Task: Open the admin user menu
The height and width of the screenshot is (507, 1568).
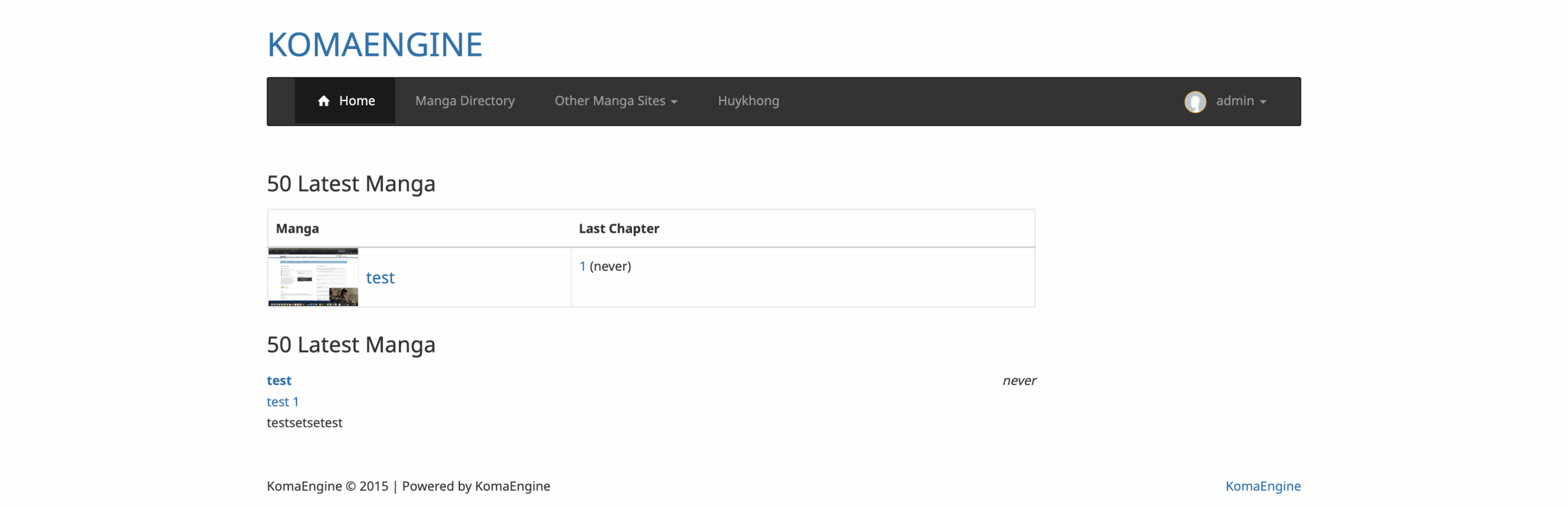Action: tap(1234, 101)
